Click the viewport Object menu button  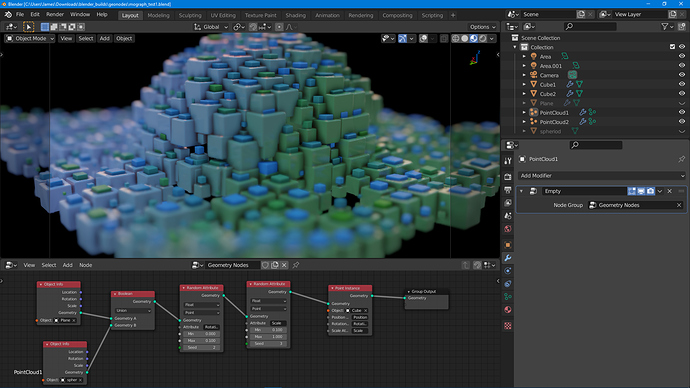pos(124,38)
